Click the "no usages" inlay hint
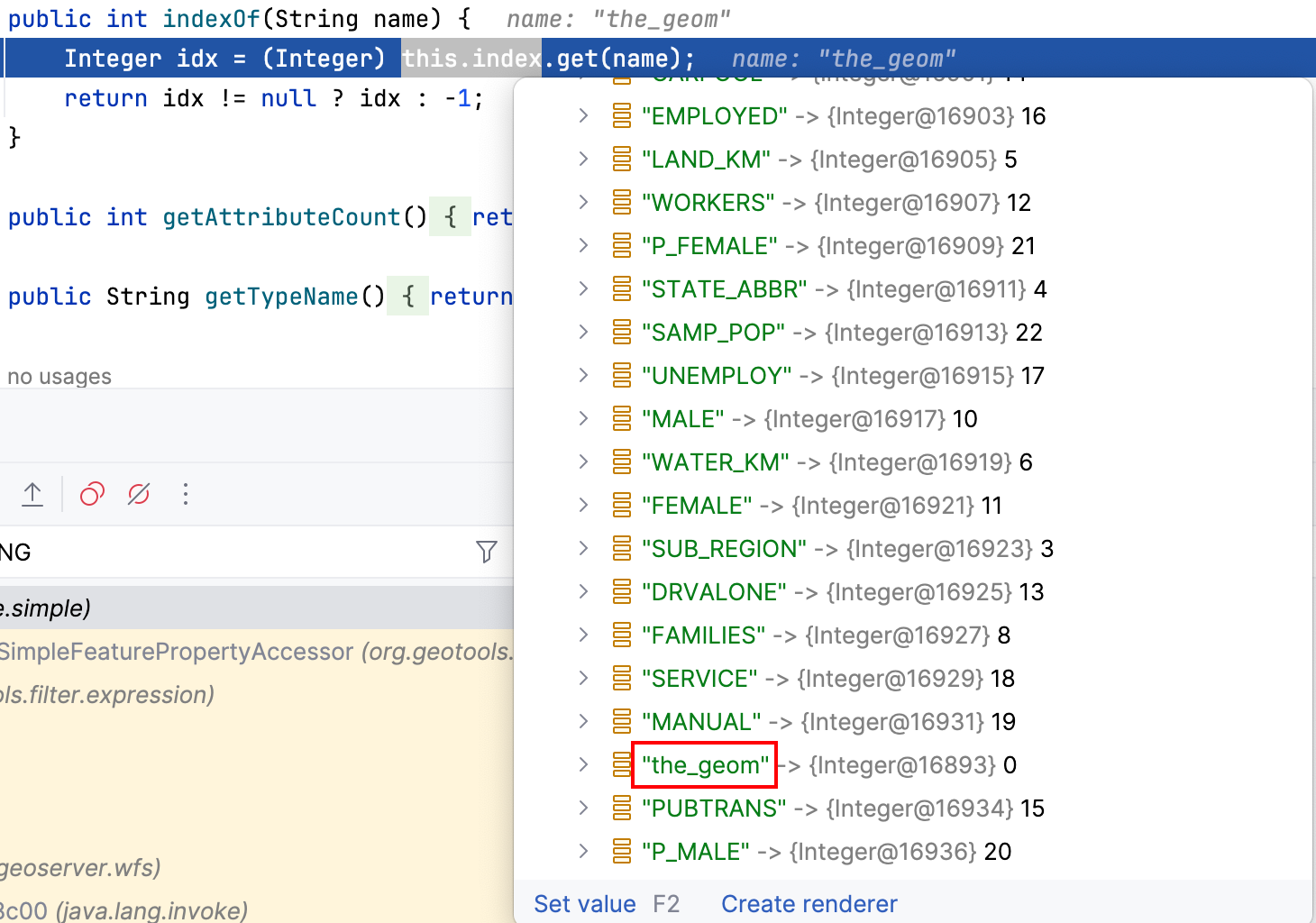The image size is (1316, 923). point(59,377)
